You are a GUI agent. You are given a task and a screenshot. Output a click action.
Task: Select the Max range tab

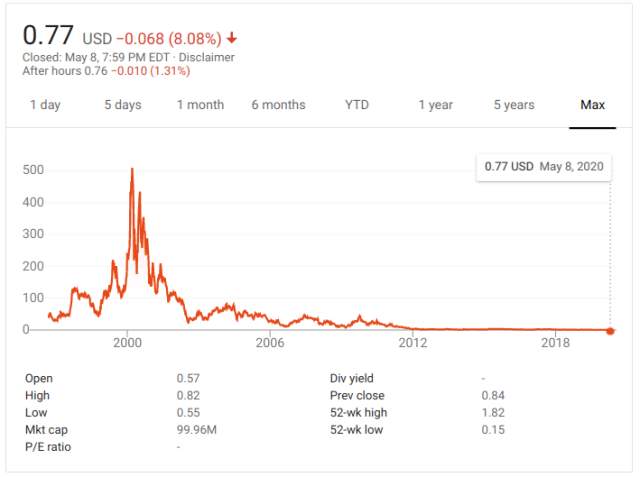point(593,105)
